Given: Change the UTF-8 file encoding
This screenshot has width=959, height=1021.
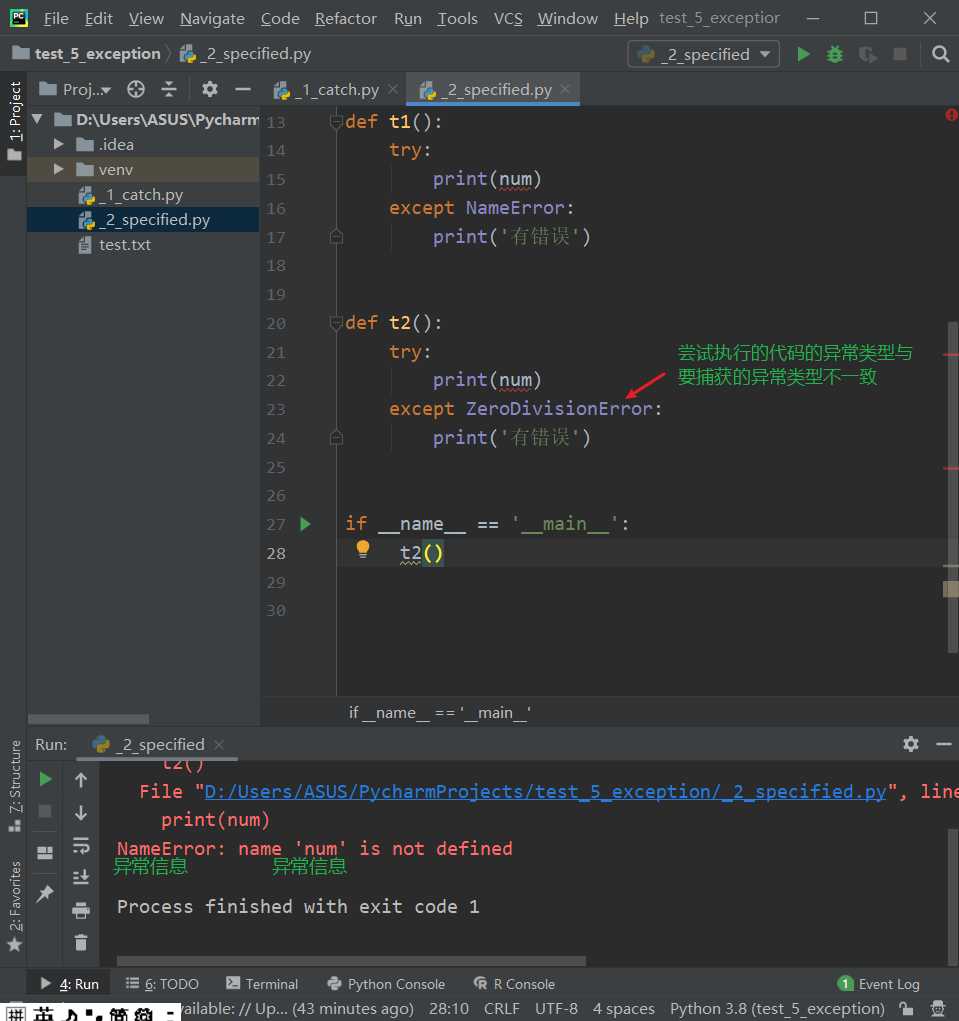Looking at the screenshot, I should click(x=556, y=1009).
